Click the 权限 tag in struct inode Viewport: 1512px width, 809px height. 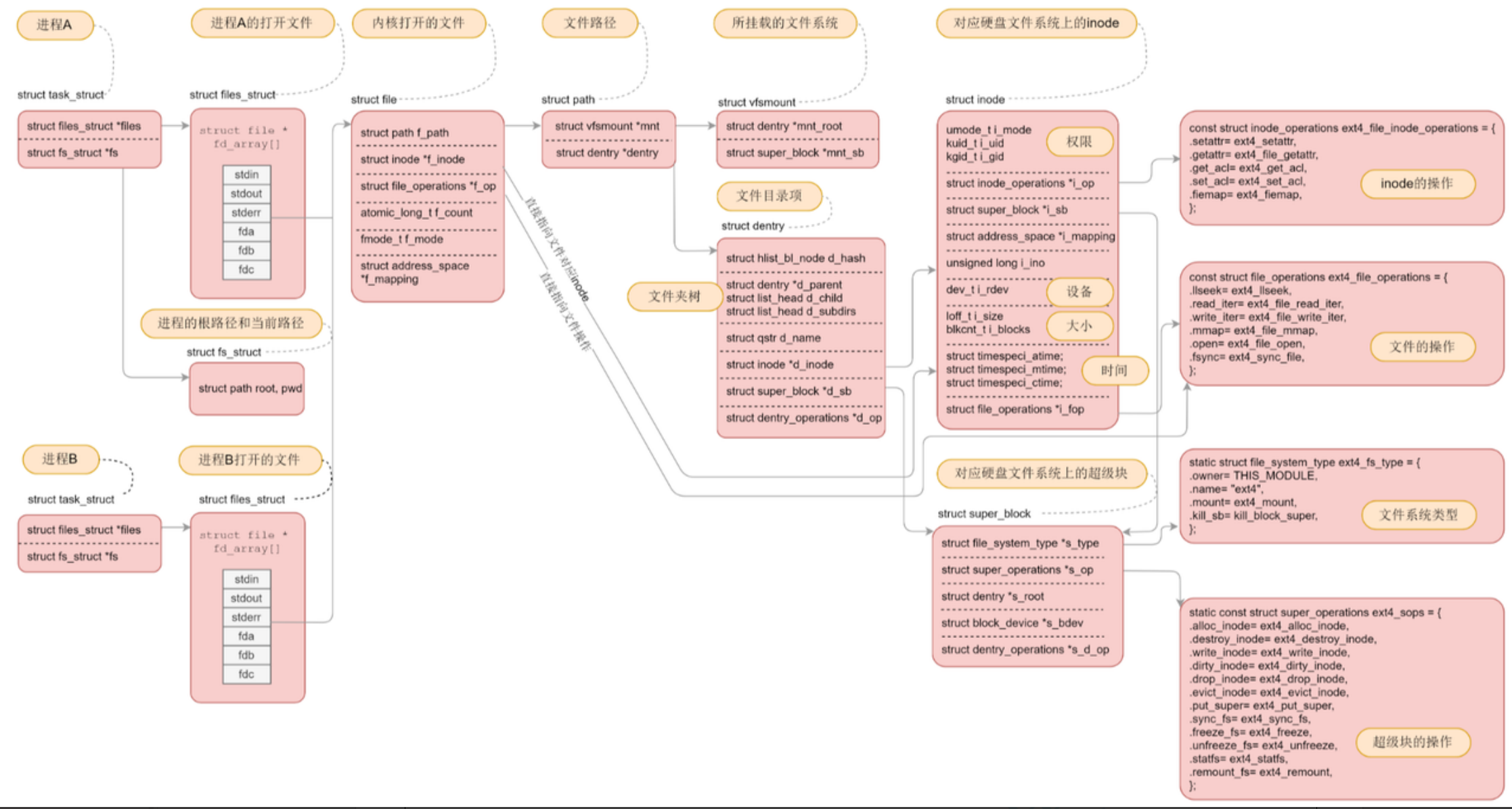pyautogui.click(x=1079, y=142)
